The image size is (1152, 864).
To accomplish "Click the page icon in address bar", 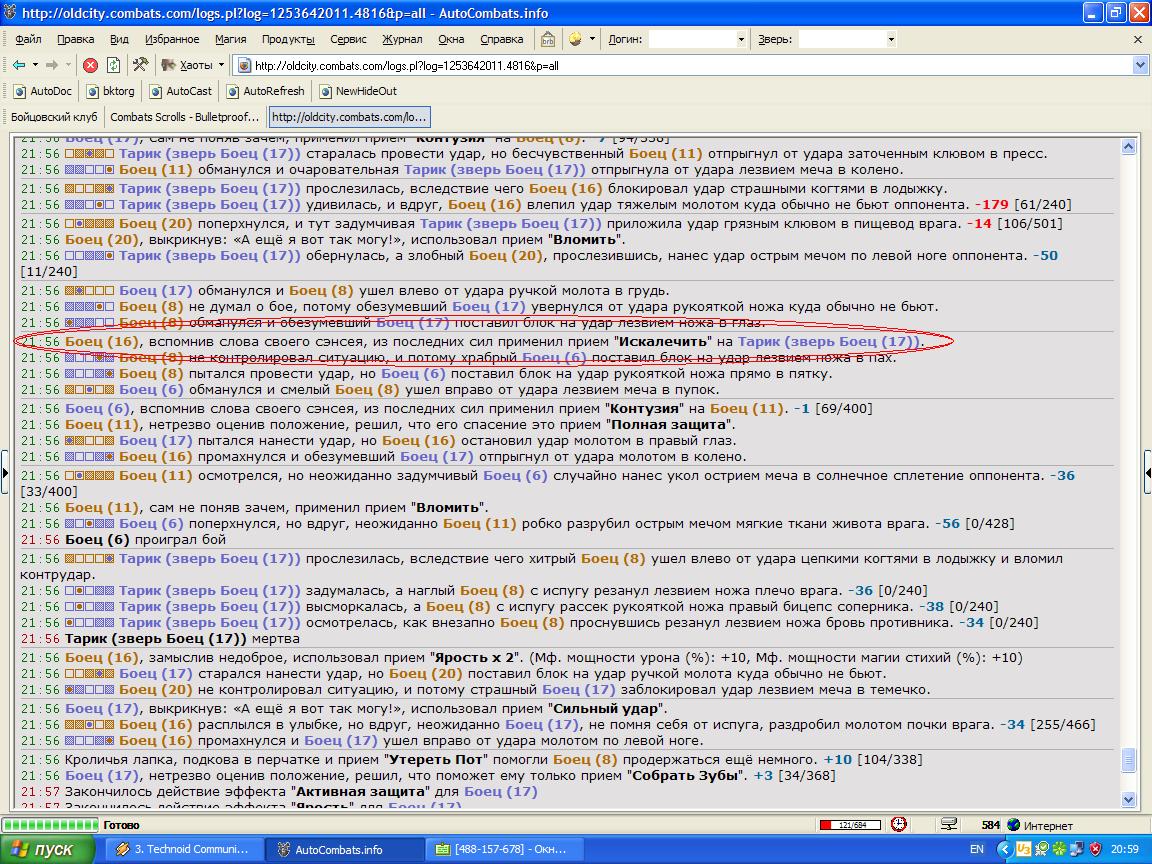I will (x=244, y=65).
